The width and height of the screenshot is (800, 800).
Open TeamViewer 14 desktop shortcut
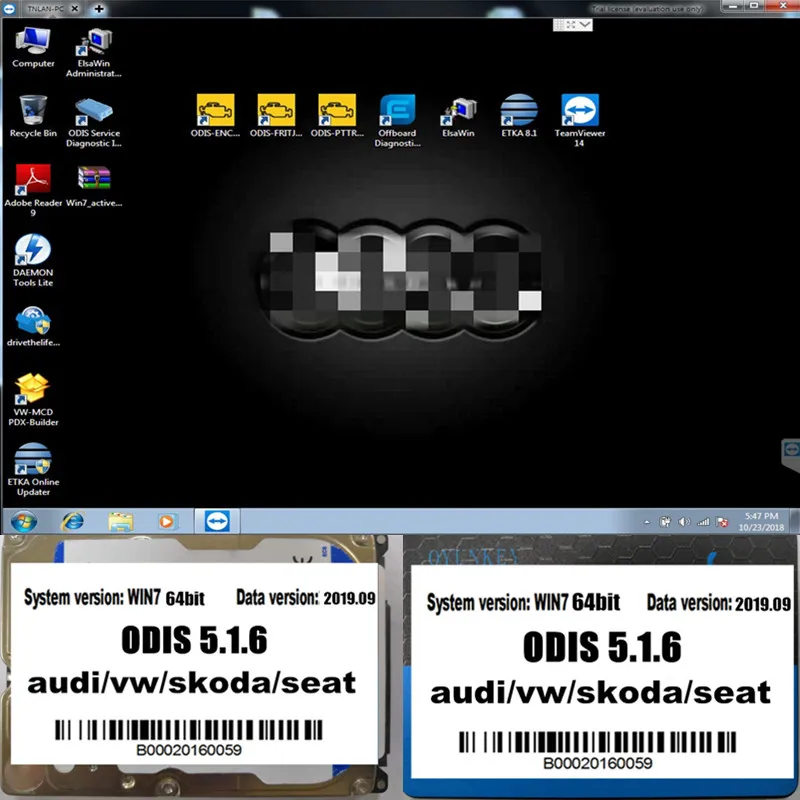point(580,121)
